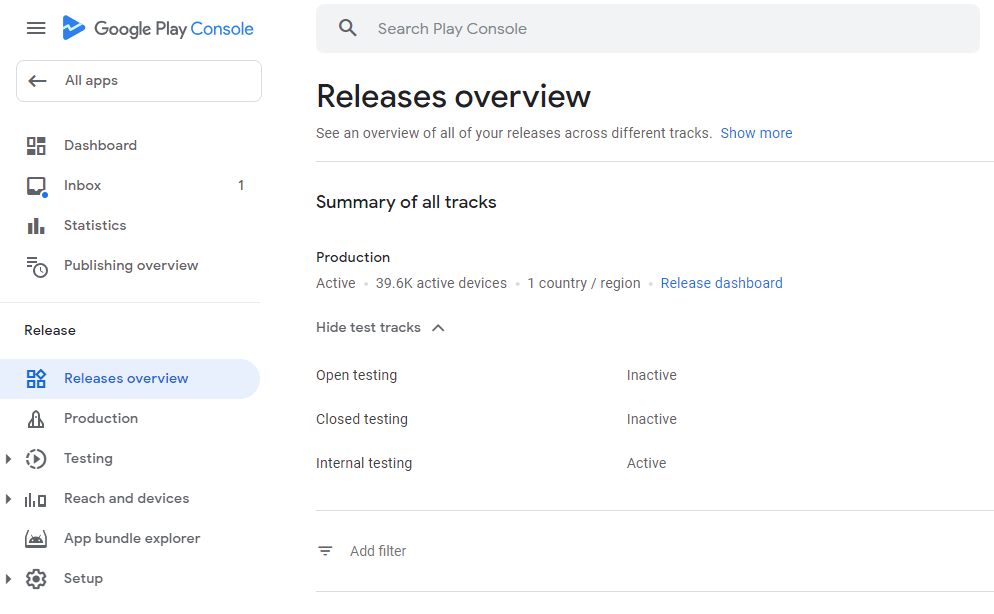The height and width of the screenshot is (614, 994).
Task: Click the 1 country / region text
Action: pos(584,283)
